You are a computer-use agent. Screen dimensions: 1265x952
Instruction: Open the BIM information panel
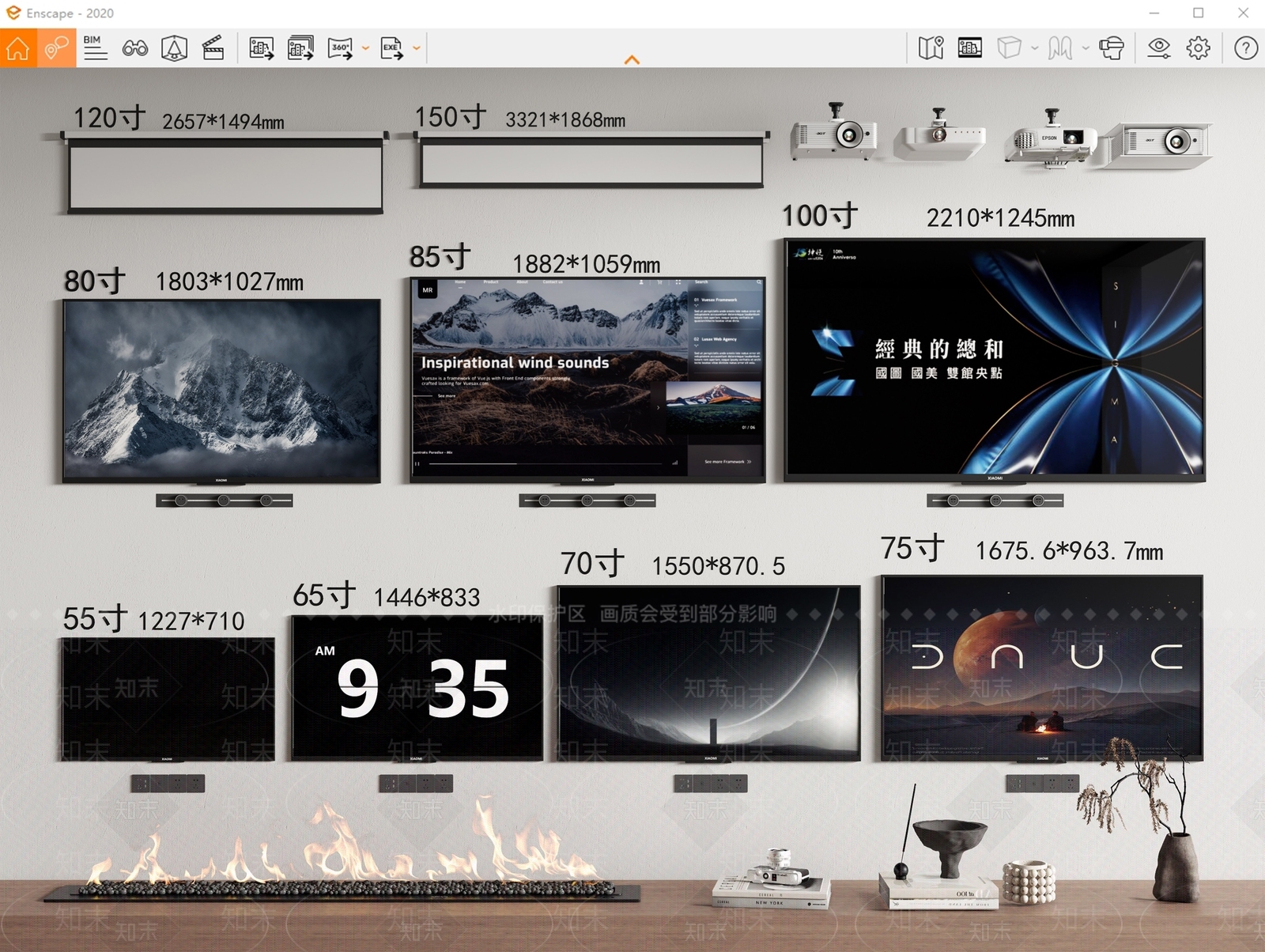click(95, 48)
